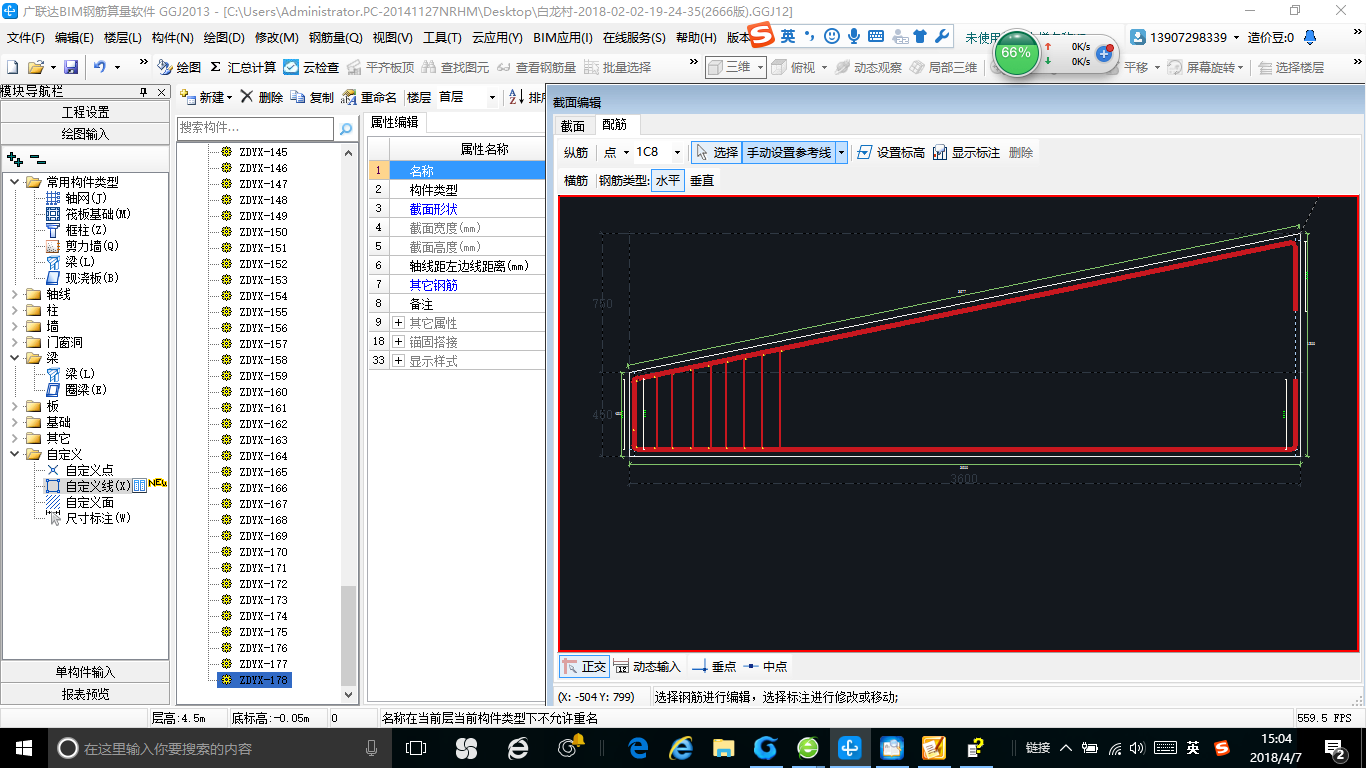Click the 工程设置 button
Viewport: 1366px width, 768px height.
(x=85, y=112)
